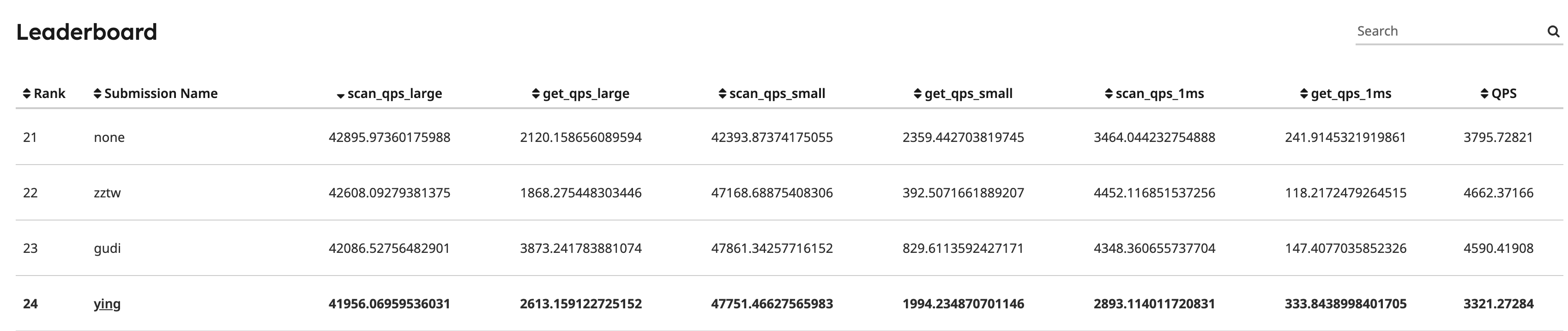
Task: Click sort arrows icon beside scan_qps_1ms
Action: click(1109, 94)
